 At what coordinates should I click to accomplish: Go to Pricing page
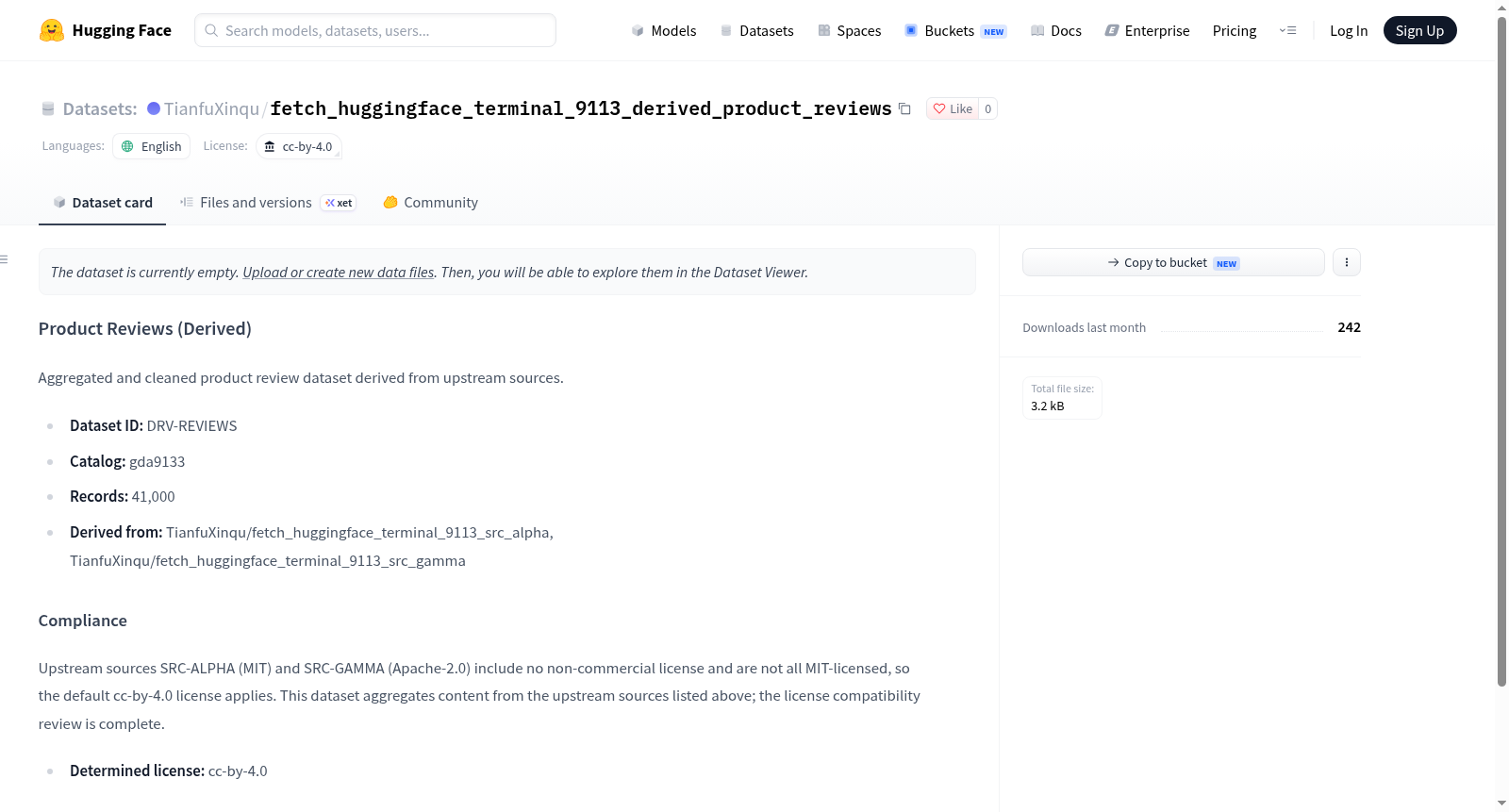point(1235,30)
